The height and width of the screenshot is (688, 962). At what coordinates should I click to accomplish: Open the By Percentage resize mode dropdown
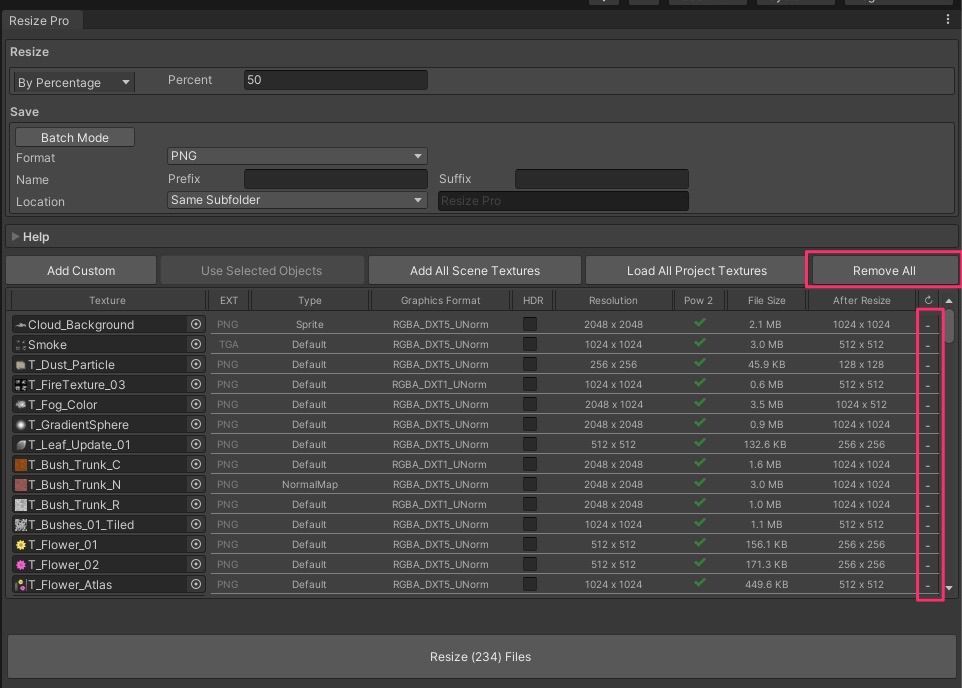pyautogui.click(x=74, y=82)
